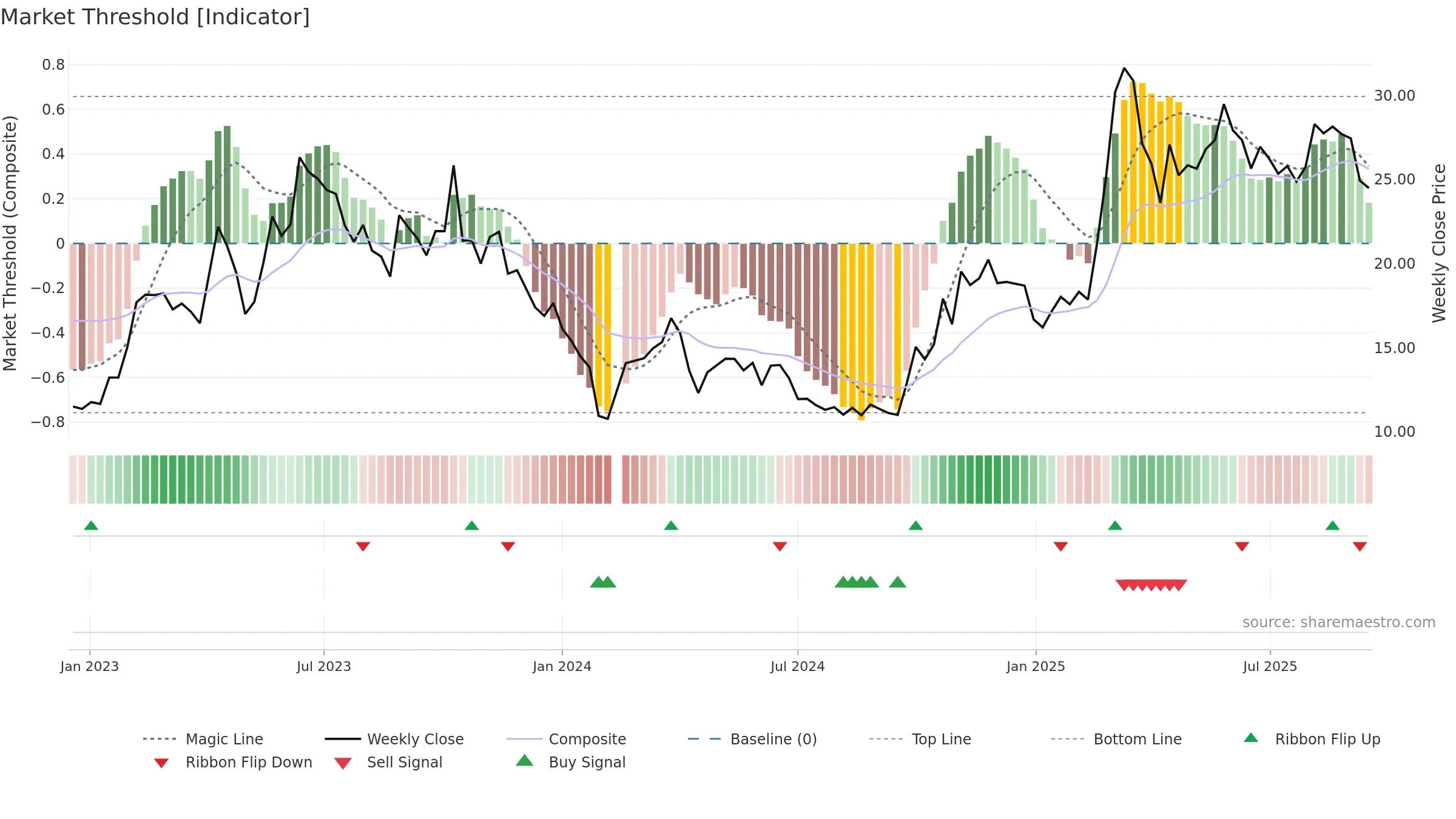
Task: Click the Jan 2025 x-axis label
Action: pos(1036,666)
